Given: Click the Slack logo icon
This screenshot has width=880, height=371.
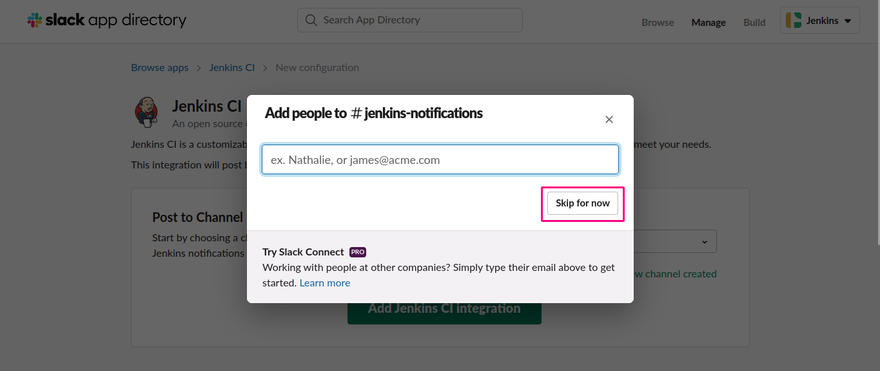Looking at the screenshot, I should click(34, 20).
